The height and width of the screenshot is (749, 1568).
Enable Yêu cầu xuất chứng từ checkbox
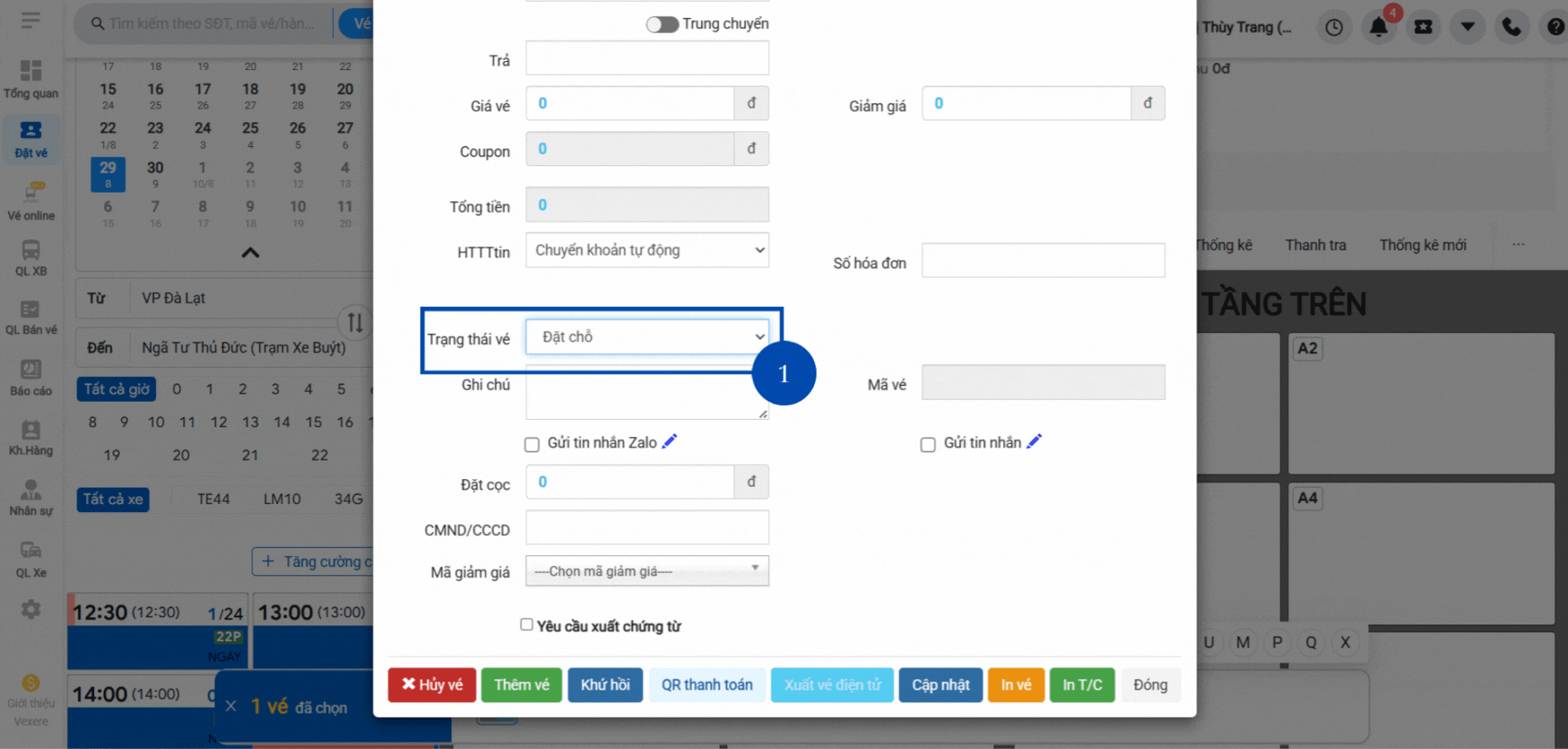click(526, 624)
